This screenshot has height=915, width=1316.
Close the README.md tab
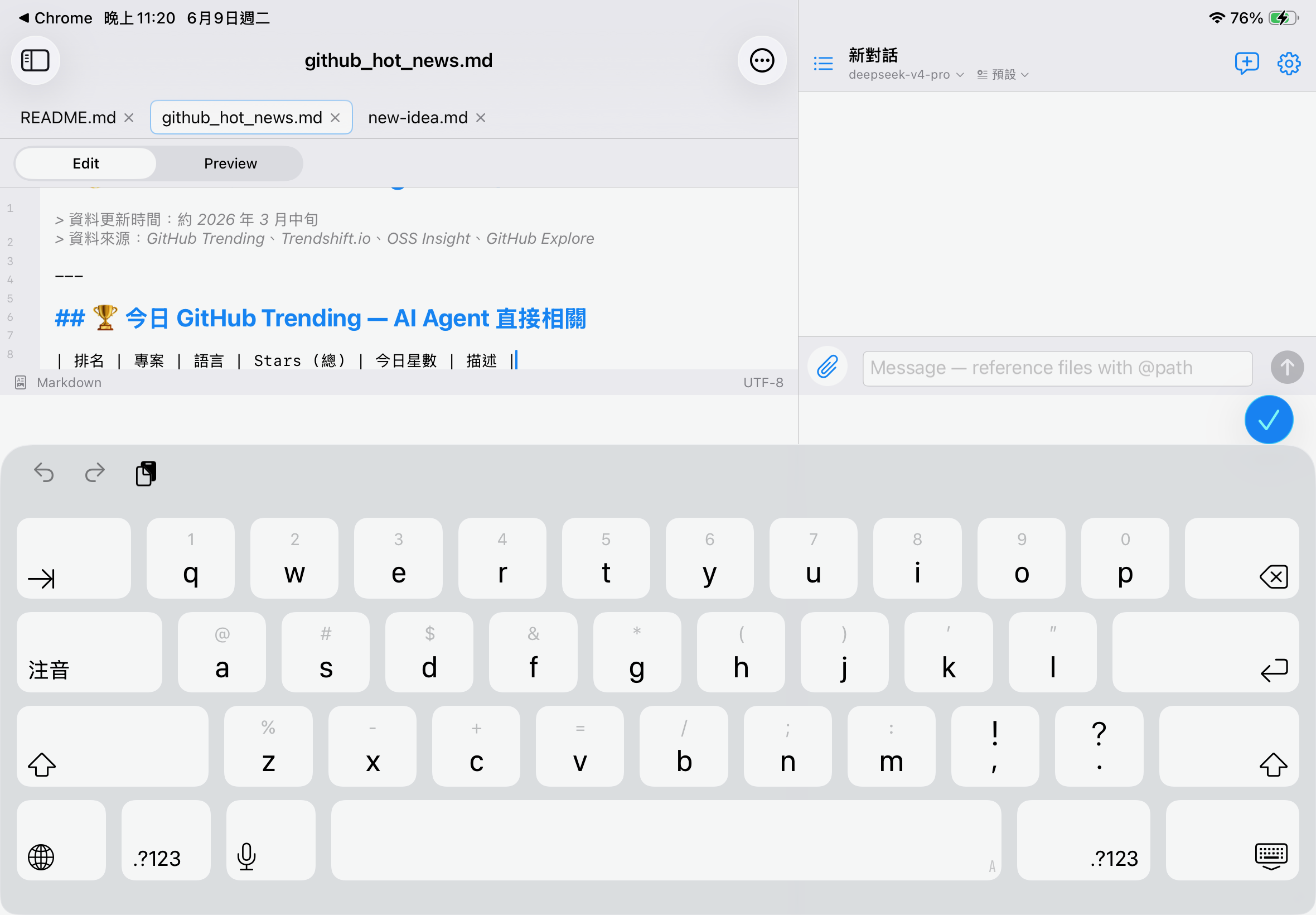(x=129, y=118)
